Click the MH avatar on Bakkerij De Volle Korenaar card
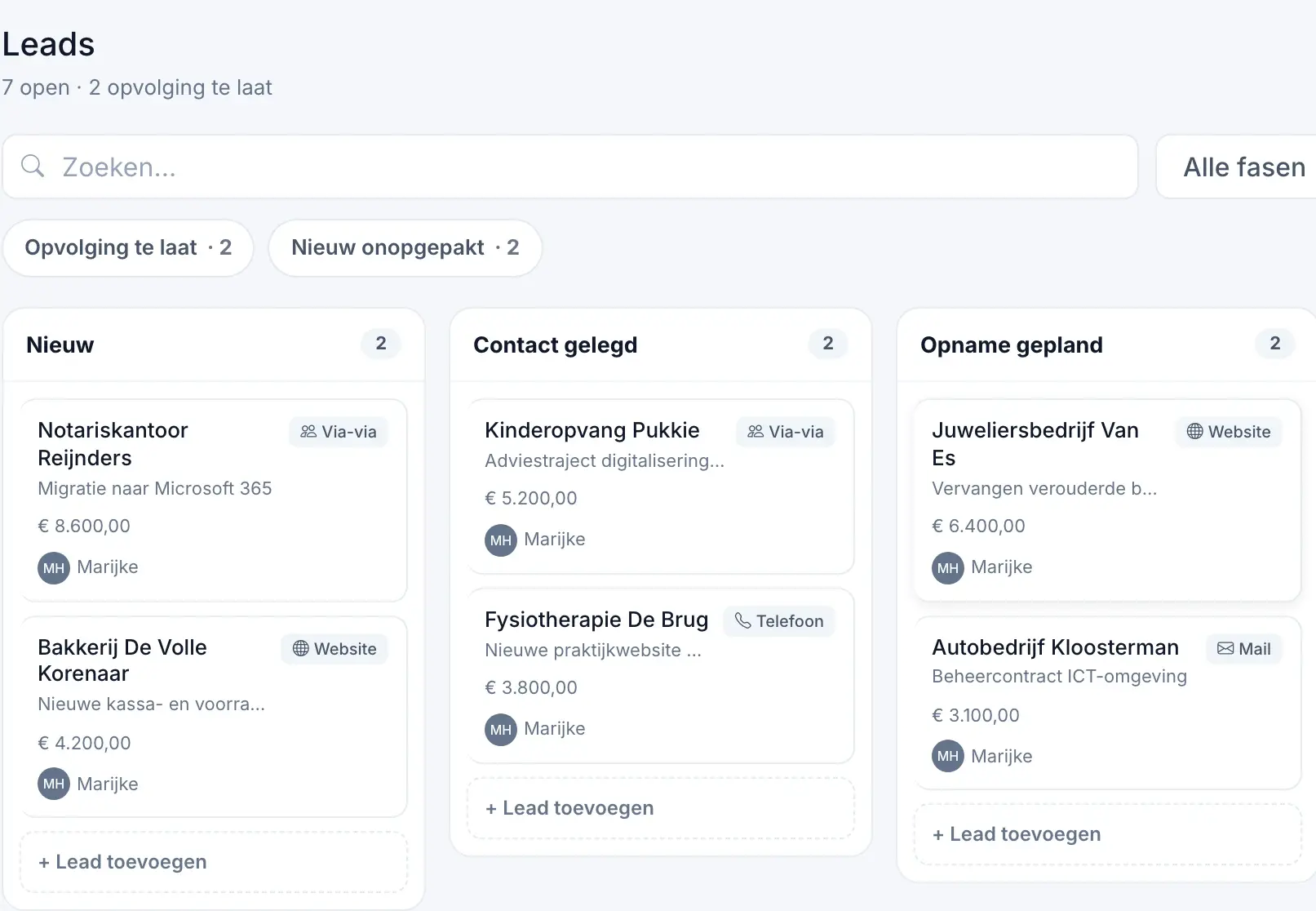1316x911 pixels. click(x=54, y=784)
